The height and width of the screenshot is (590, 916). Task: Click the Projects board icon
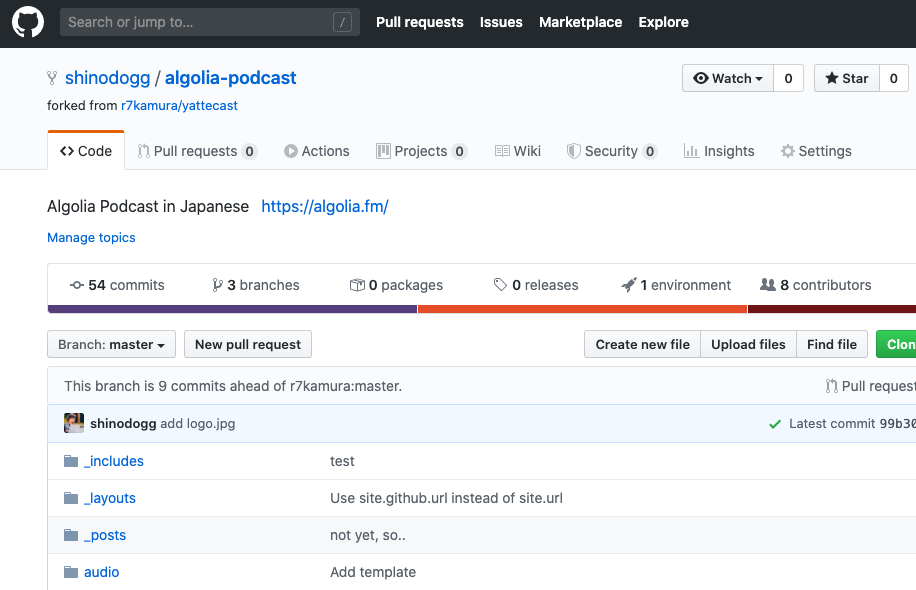(x=383, y=151)
